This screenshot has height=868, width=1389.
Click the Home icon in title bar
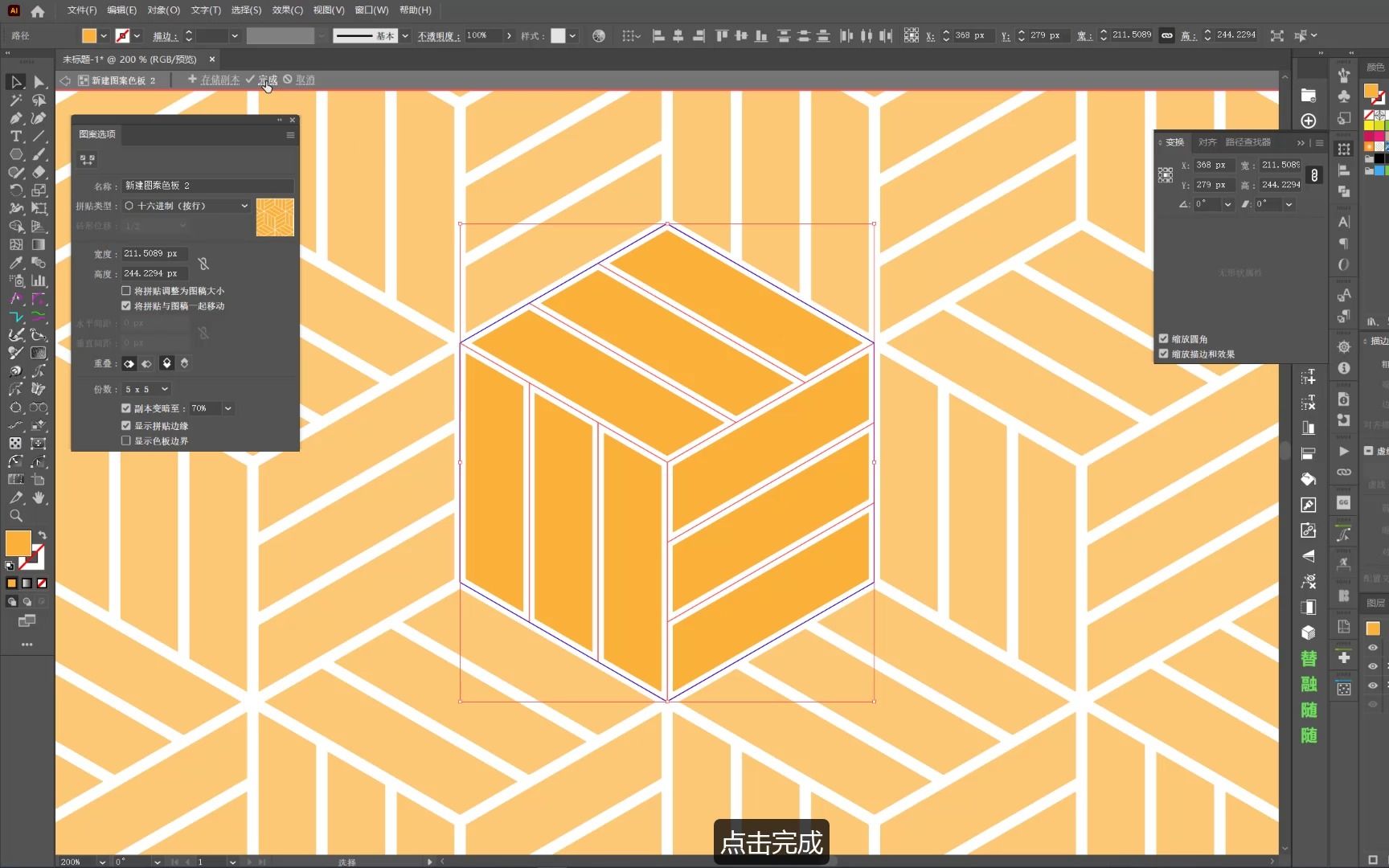(x=38, y=11)
